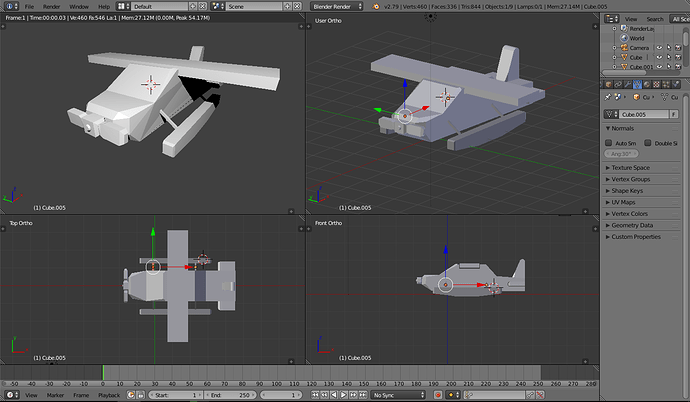Open the mesh data browse icon beside Cube.005
Viewport: 690px width, 402px height.
pos(611,114)
